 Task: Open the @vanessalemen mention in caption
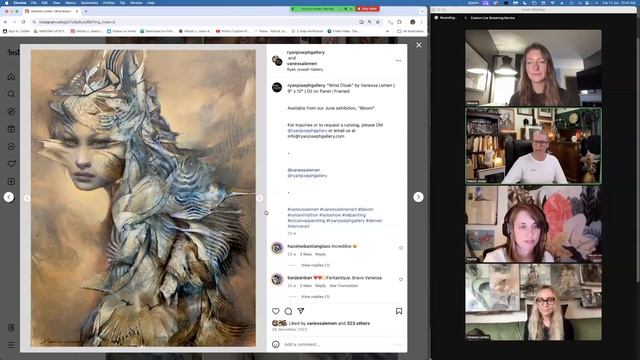tap(304, 170)
